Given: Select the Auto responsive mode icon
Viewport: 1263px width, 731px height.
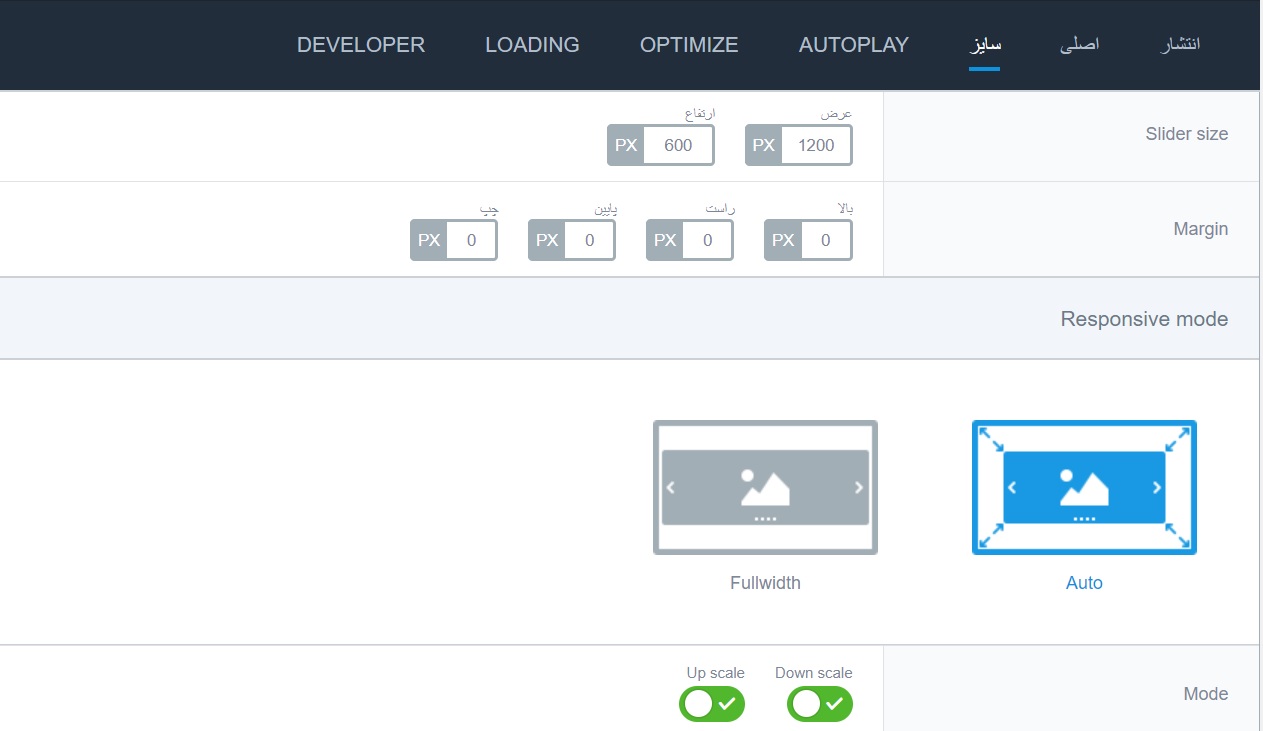Looking at the screenshot, I should pyautogui.click(x=1084, y=487).
